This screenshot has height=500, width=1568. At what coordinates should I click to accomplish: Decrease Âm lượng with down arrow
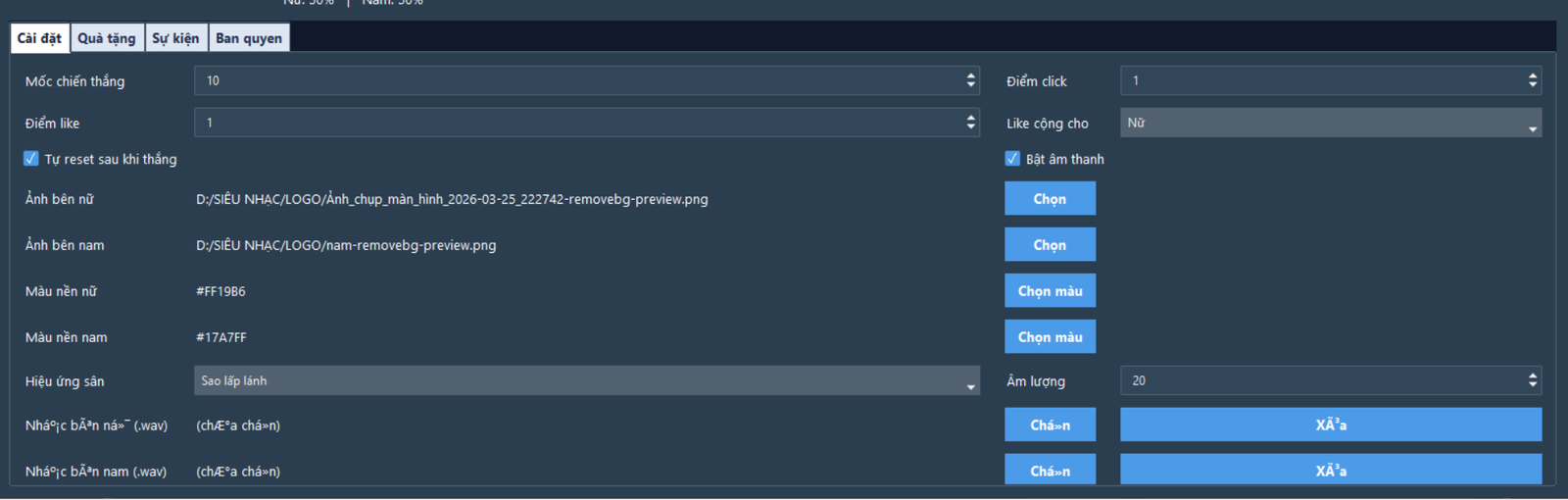pos(1533,385)
